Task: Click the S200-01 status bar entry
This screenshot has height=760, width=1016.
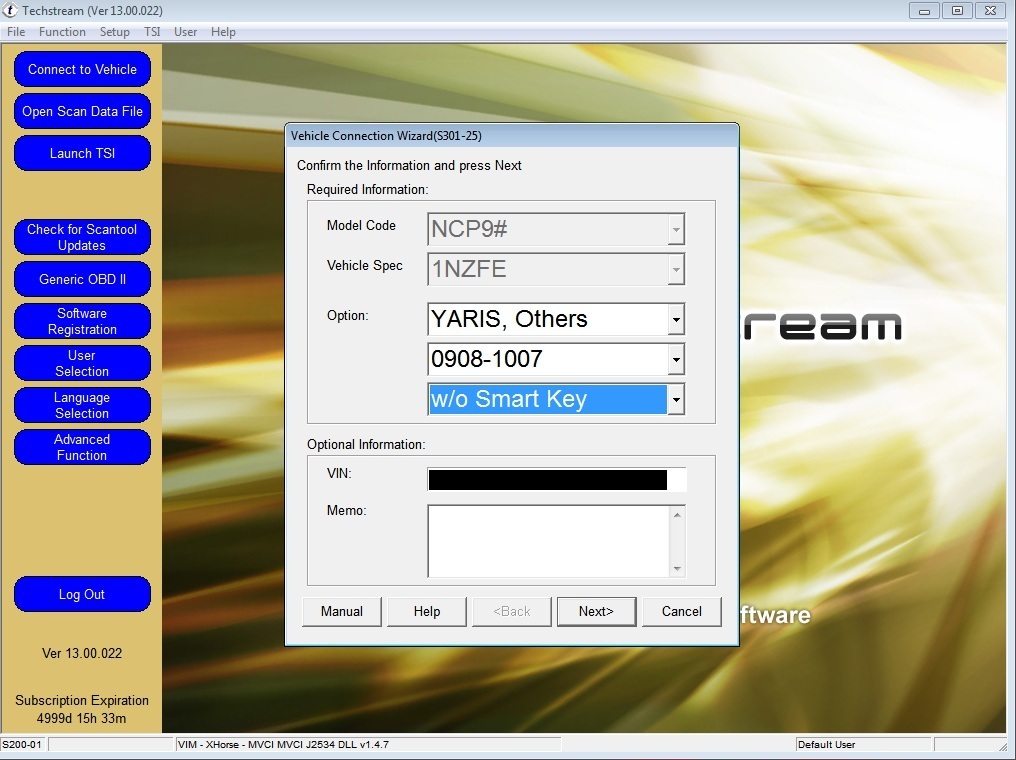Action: [23, 744]
